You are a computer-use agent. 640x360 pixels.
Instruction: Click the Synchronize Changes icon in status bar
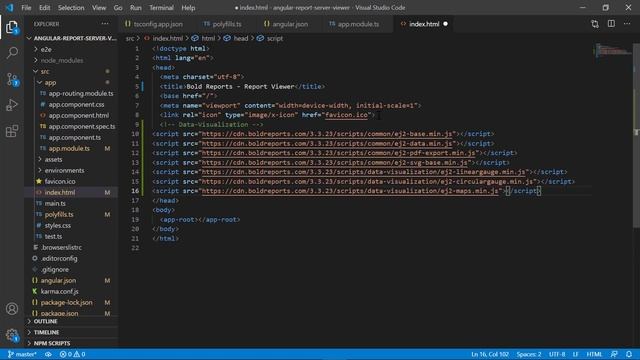click(48, 354)
